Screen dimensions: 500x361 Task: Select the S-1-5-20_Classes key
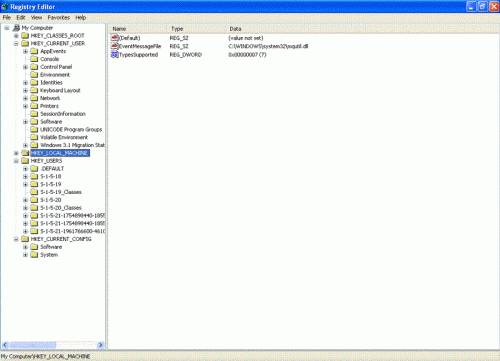61,208
